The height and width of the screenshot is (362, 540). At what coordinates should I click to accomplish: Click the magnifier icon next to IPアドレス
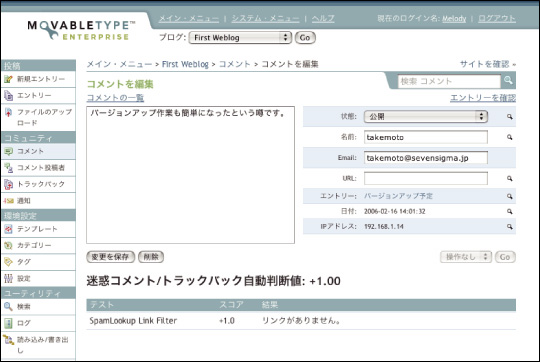click(x=509, y=227)
